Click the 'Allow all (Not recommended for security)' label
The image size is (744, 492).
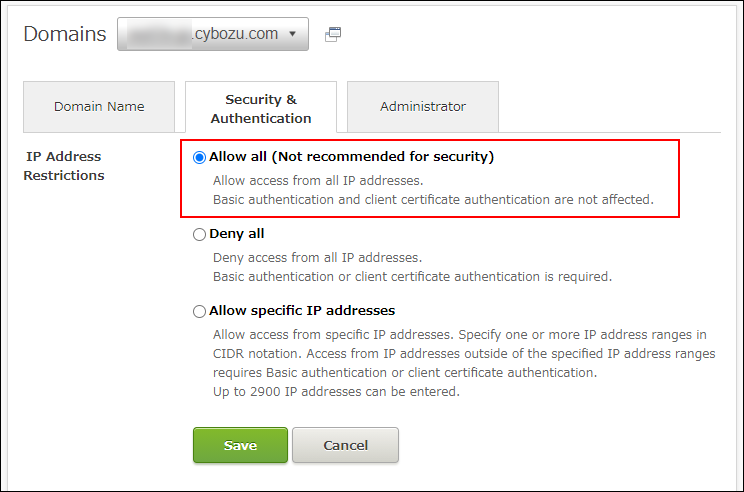click(351, 157)
